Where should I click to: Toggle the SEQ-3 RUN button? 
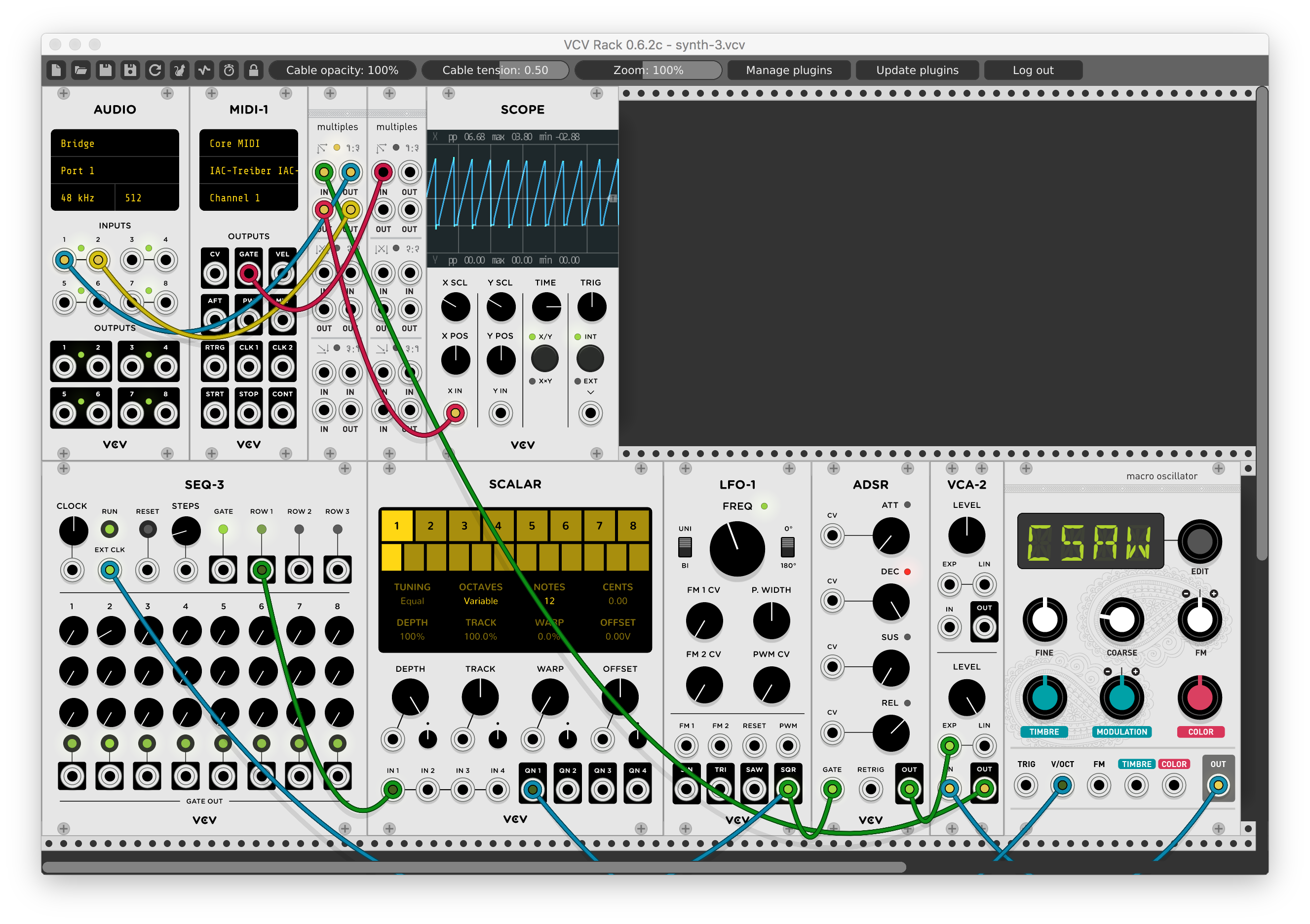(x=110, y=530)
